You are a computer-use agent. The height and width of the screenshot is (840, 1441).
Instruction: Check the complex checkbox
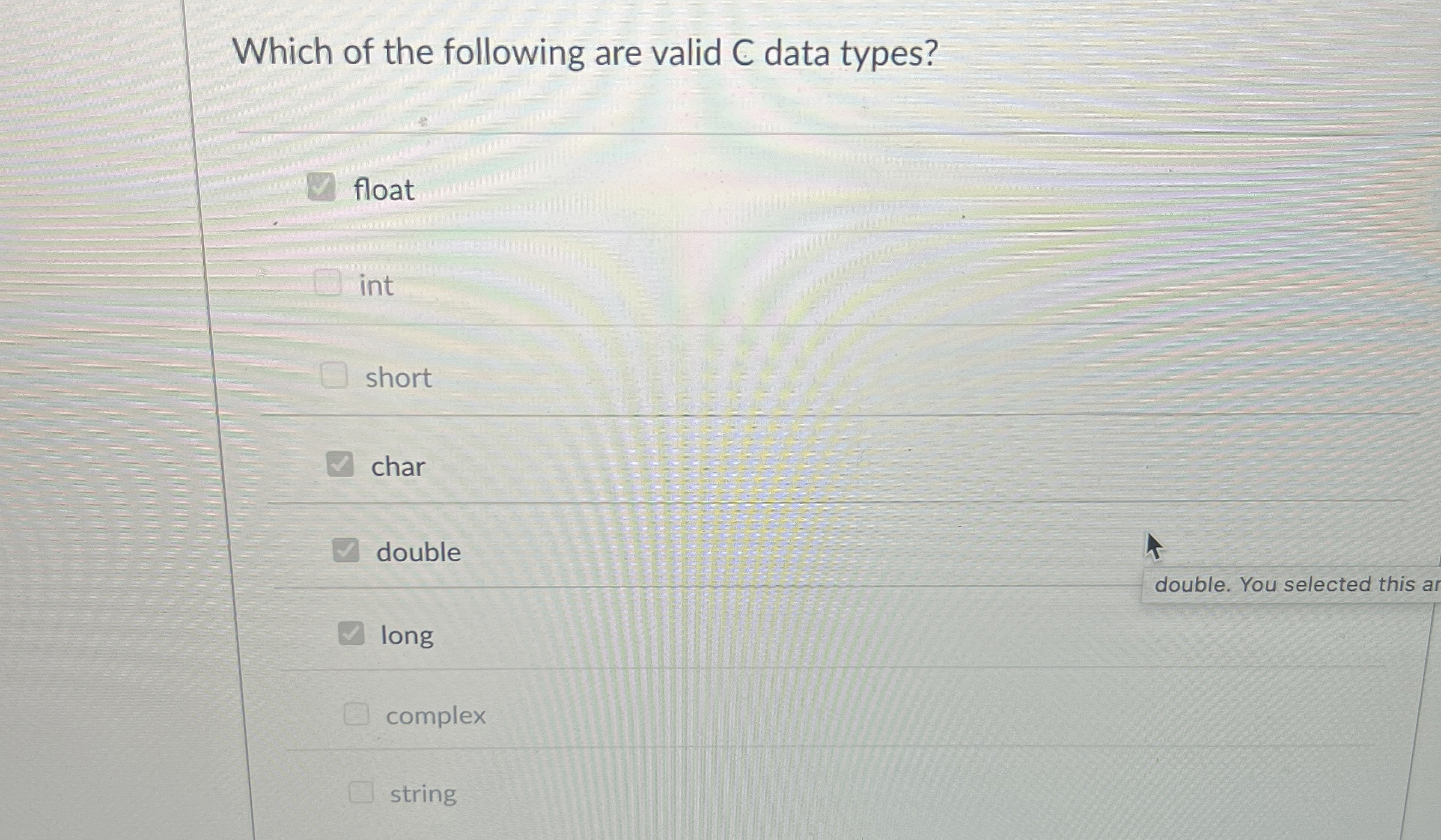tap(359, 713)
